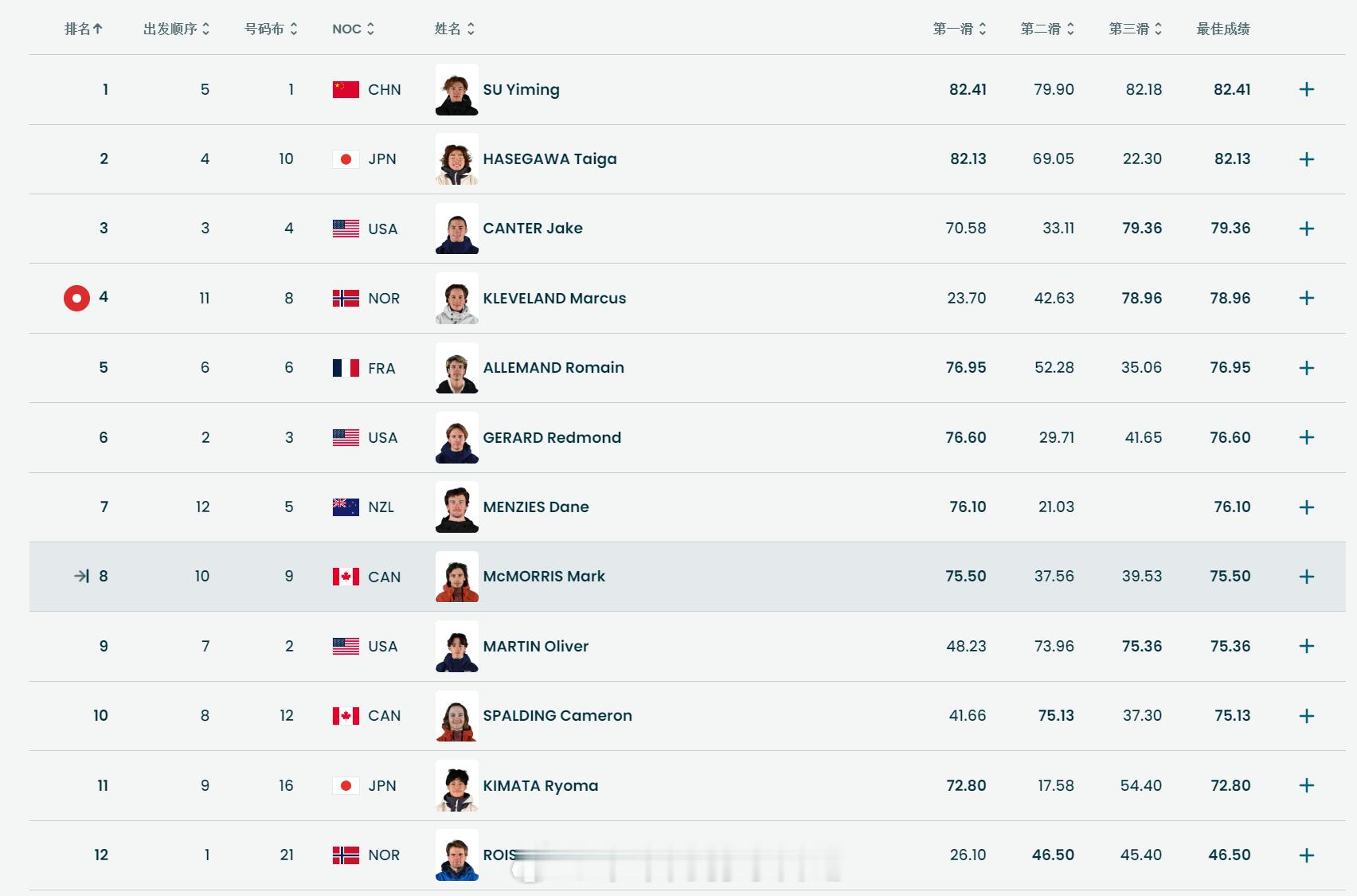Click Japan flag in KIMATA Ryoma row
The height and width of the screenshot is (896, 1357).
point(346,785)
